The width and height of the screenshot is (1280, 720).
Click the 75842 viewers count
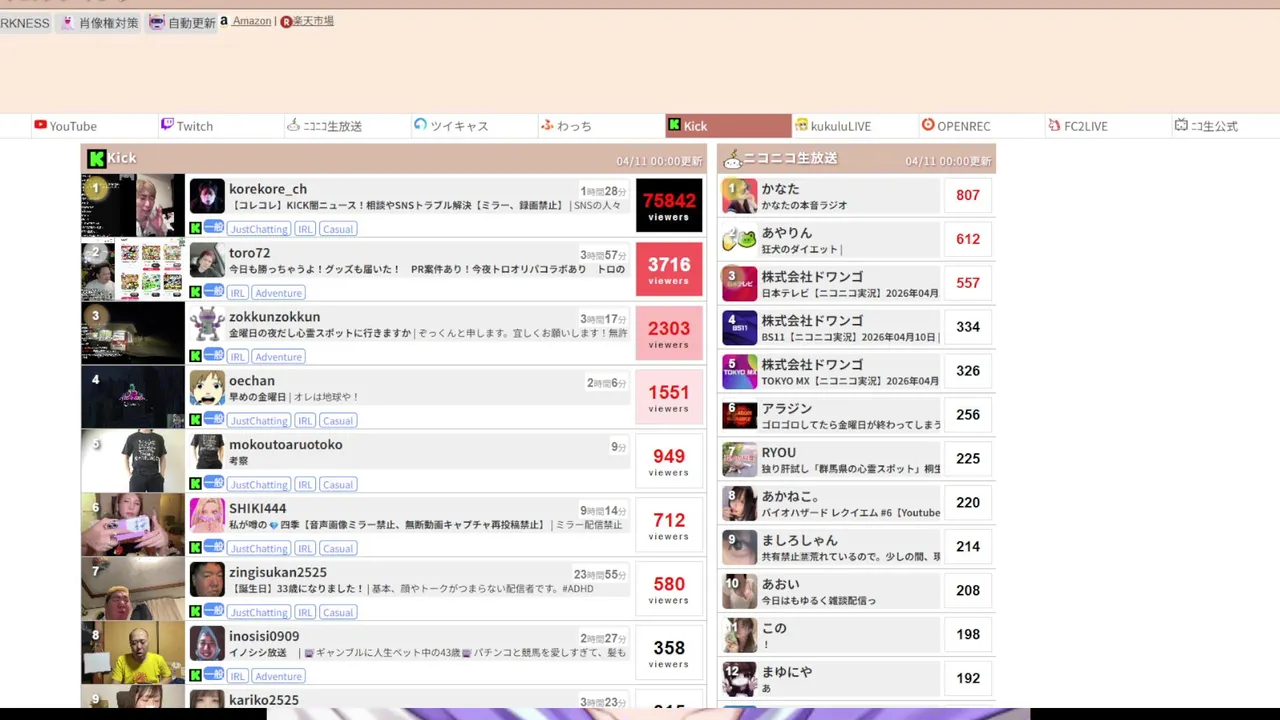click(669, 205)
